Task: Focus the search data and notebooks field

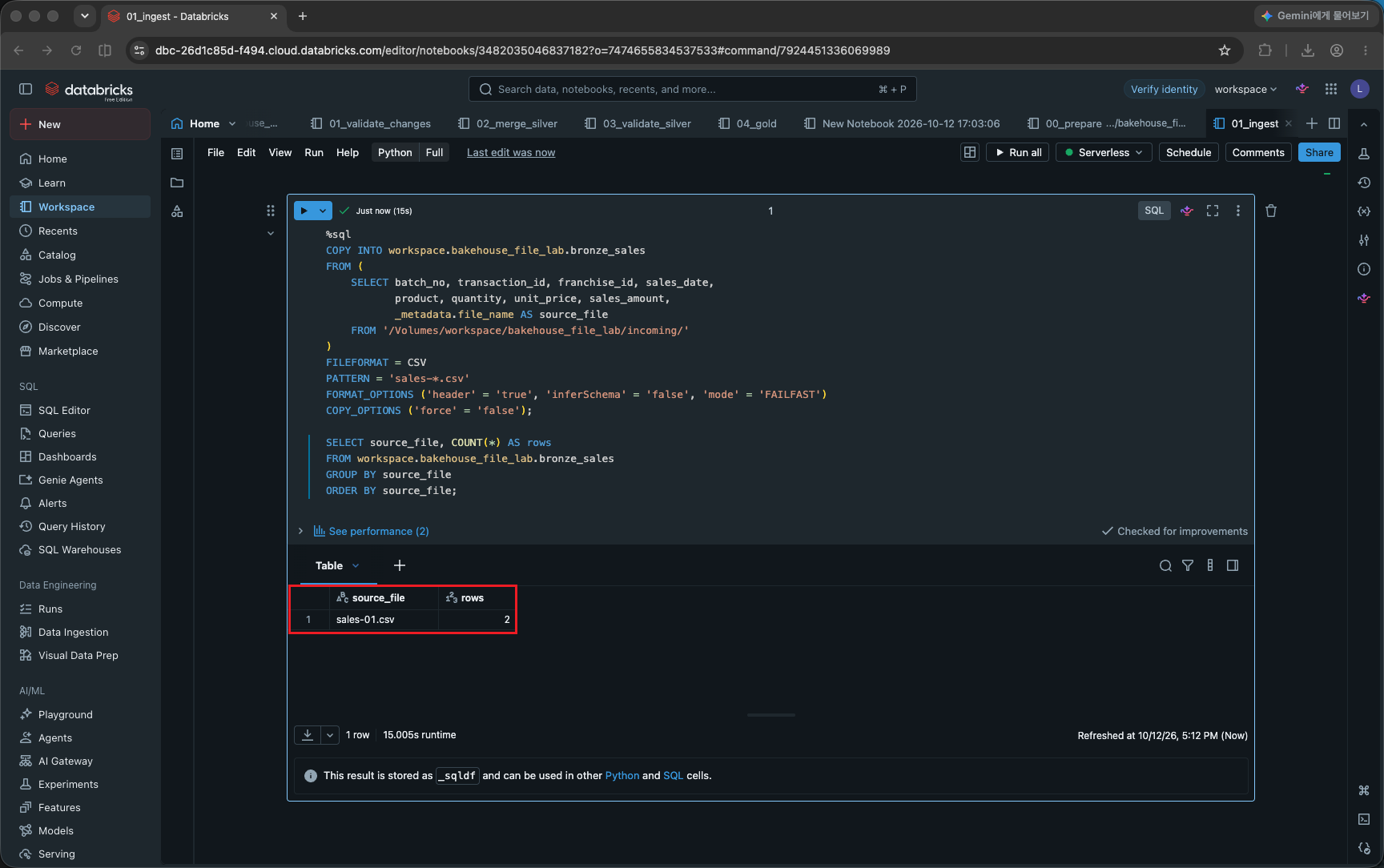Action: point(692,89)
